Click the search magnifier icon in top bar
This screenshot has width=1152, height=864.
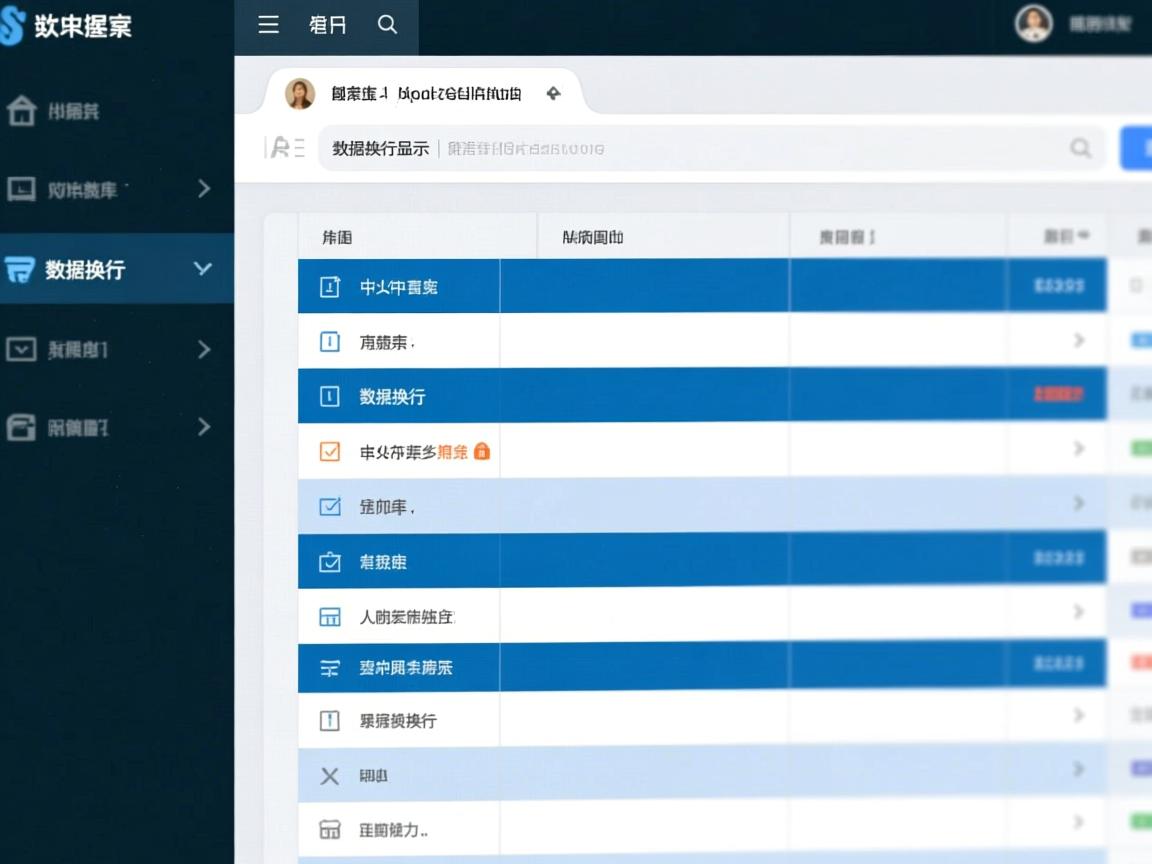click(387, 27)
